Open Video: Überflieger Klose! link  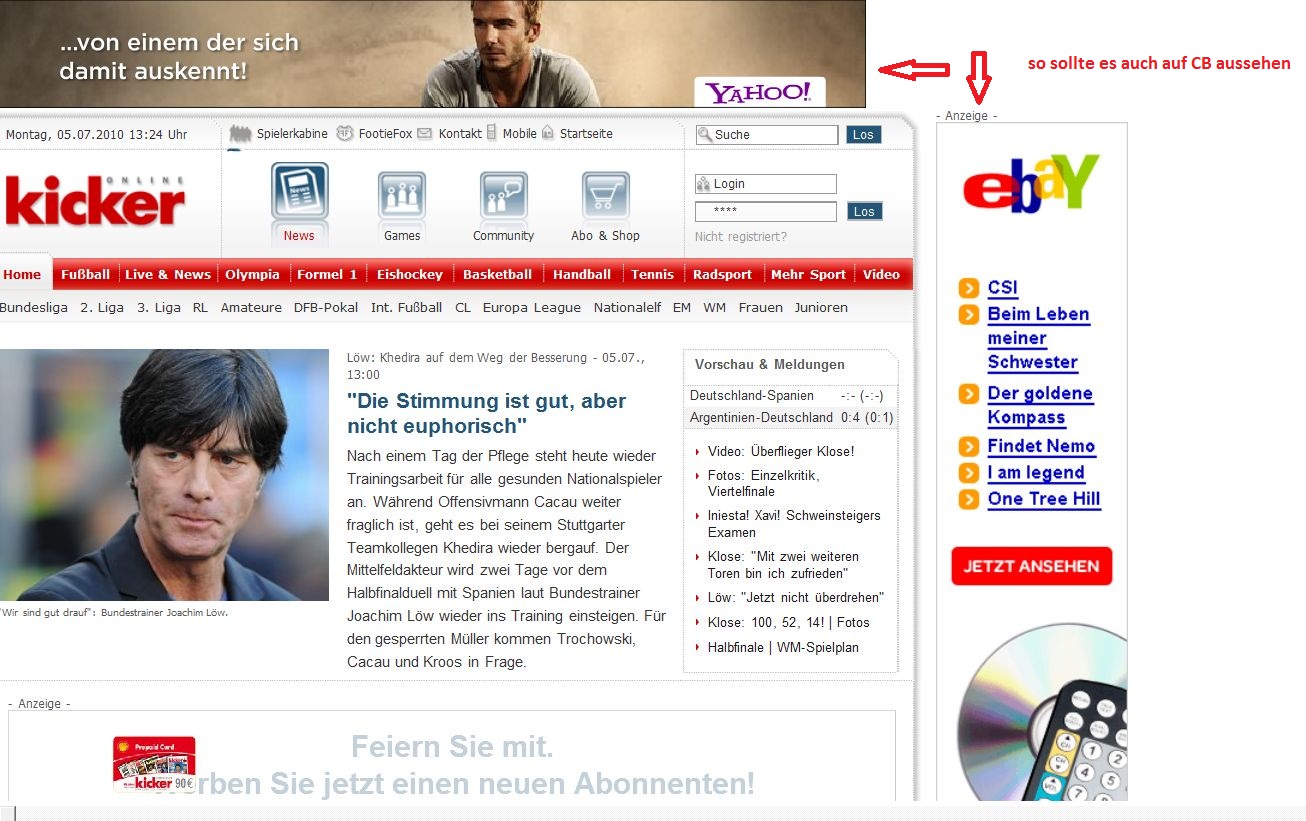coord(781,452)
